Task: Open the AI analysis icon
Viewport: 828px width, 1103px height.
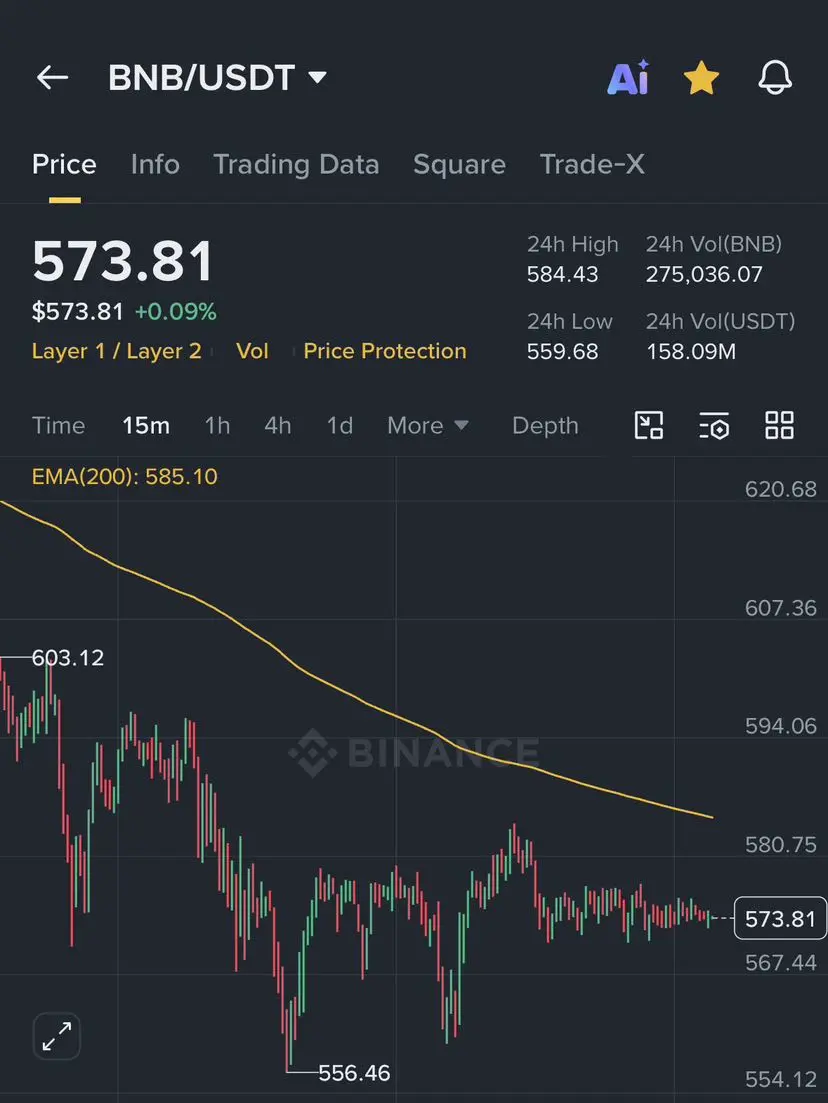Action: pyautogui.click(x=628, y=77)
